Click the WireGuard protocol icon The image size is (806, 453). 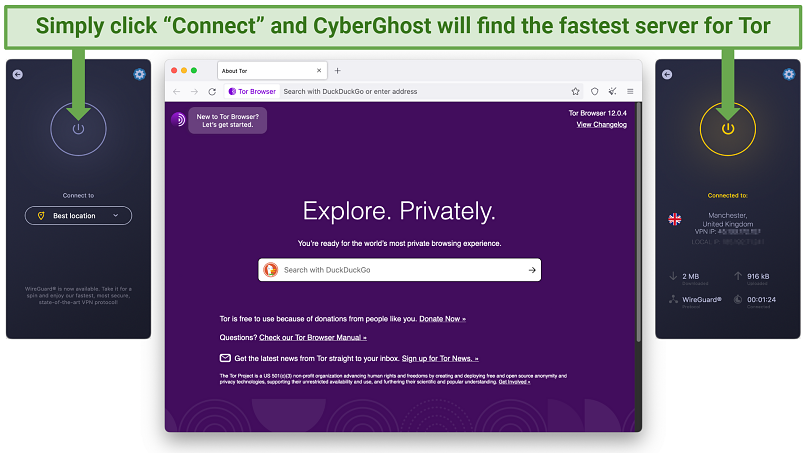pos(673,299)
